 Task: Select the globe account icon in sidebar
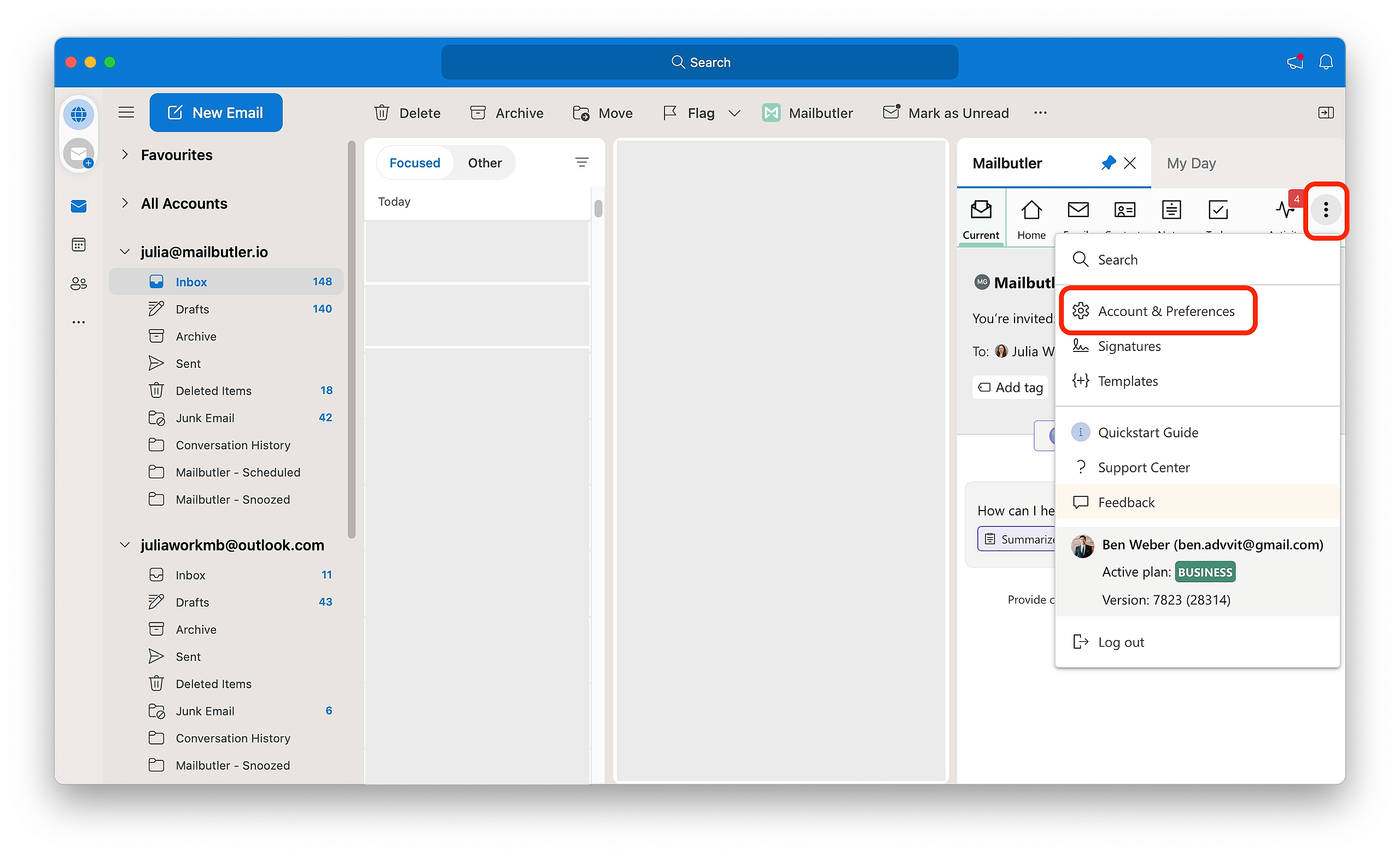(78, 114)
